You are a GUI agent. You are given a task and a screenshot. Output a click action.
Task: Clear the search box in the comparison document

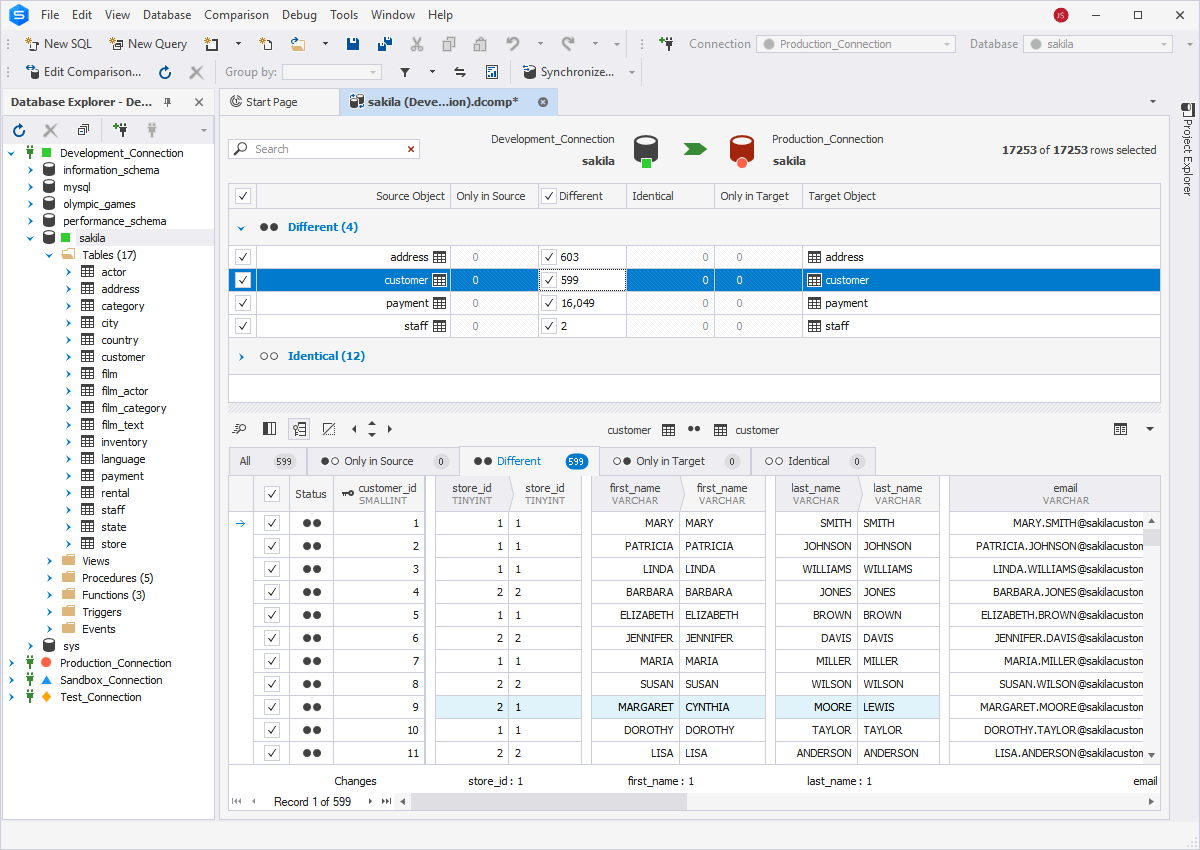coord(410,147)
